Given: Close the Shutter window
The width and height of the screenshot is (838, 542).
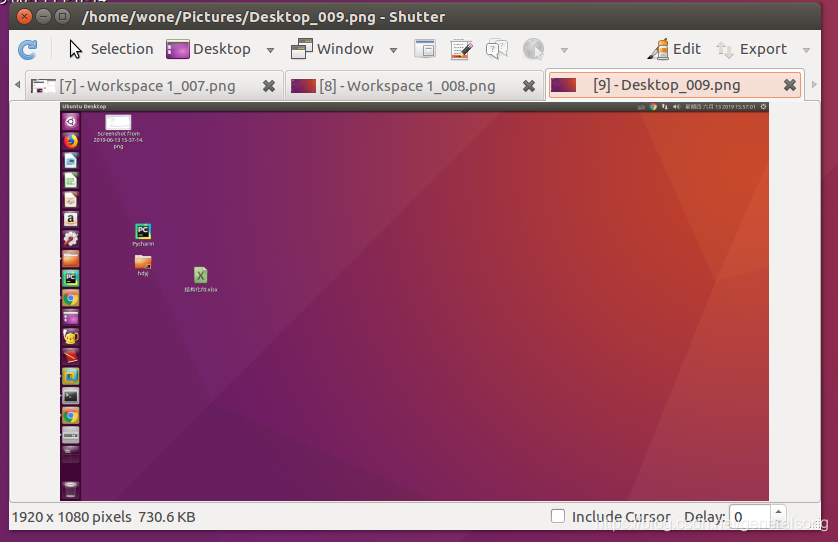Looking at the screenshot, I should [24, 17].
